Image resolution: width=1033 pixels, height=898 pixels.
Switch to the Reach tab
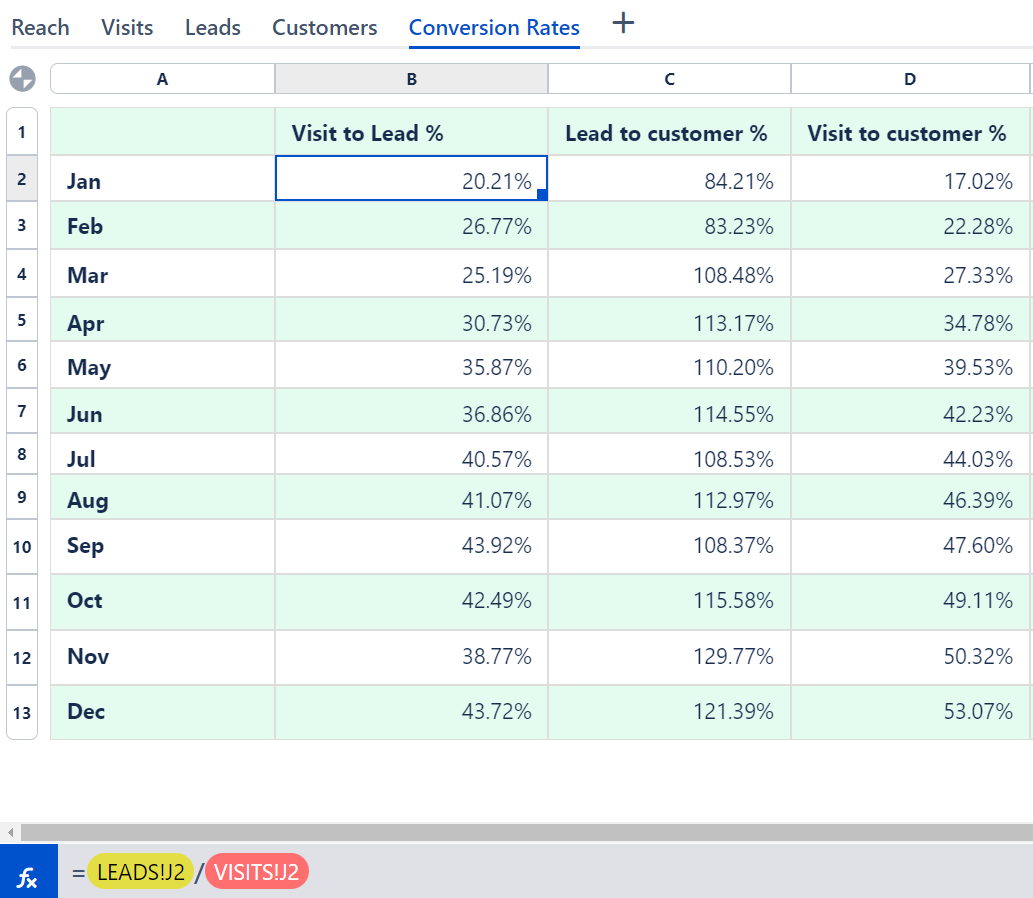point(40,27)
